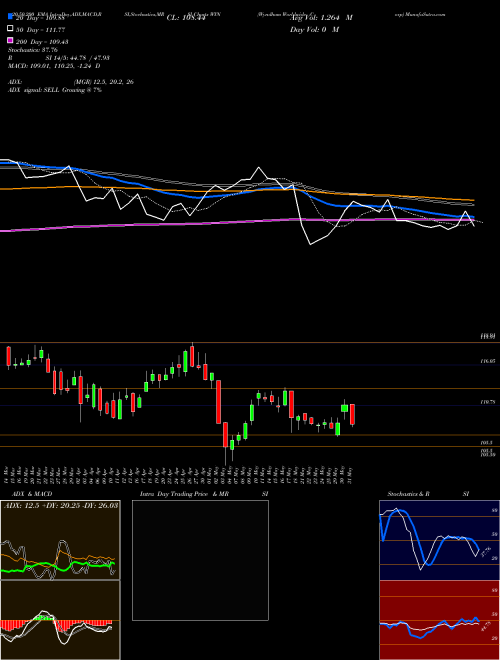
Task: Click the 'Day Vol: 0 M' readout
Action: point(314,29)
